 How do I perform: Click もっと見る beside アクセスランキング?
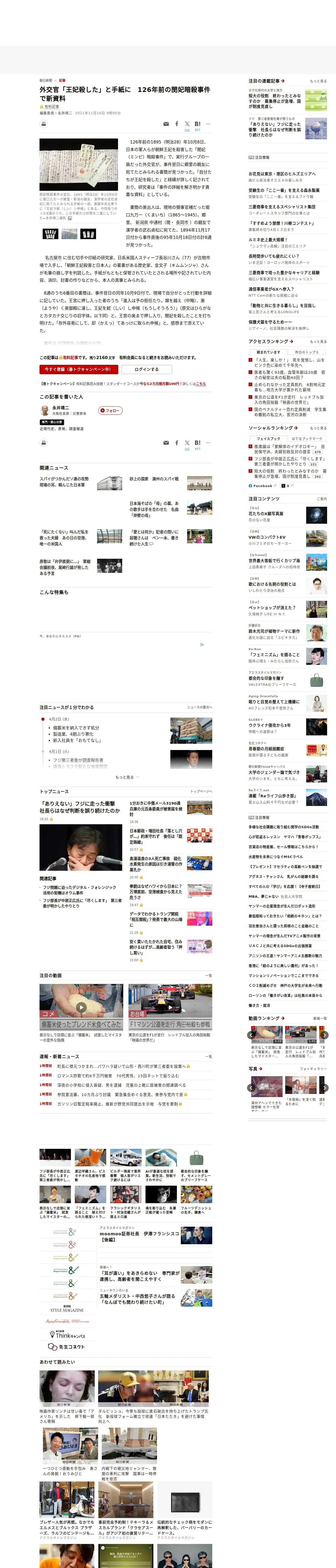[318, 342]
